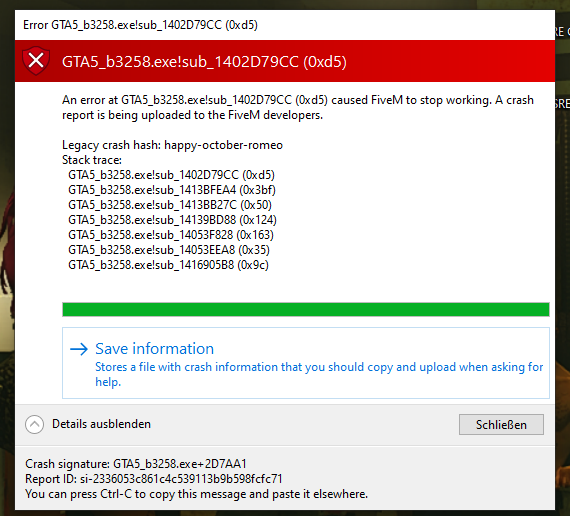Viewport: 570px width, 516px height.
Task: Click the 'Stack trace:' label
Action: 92,160
